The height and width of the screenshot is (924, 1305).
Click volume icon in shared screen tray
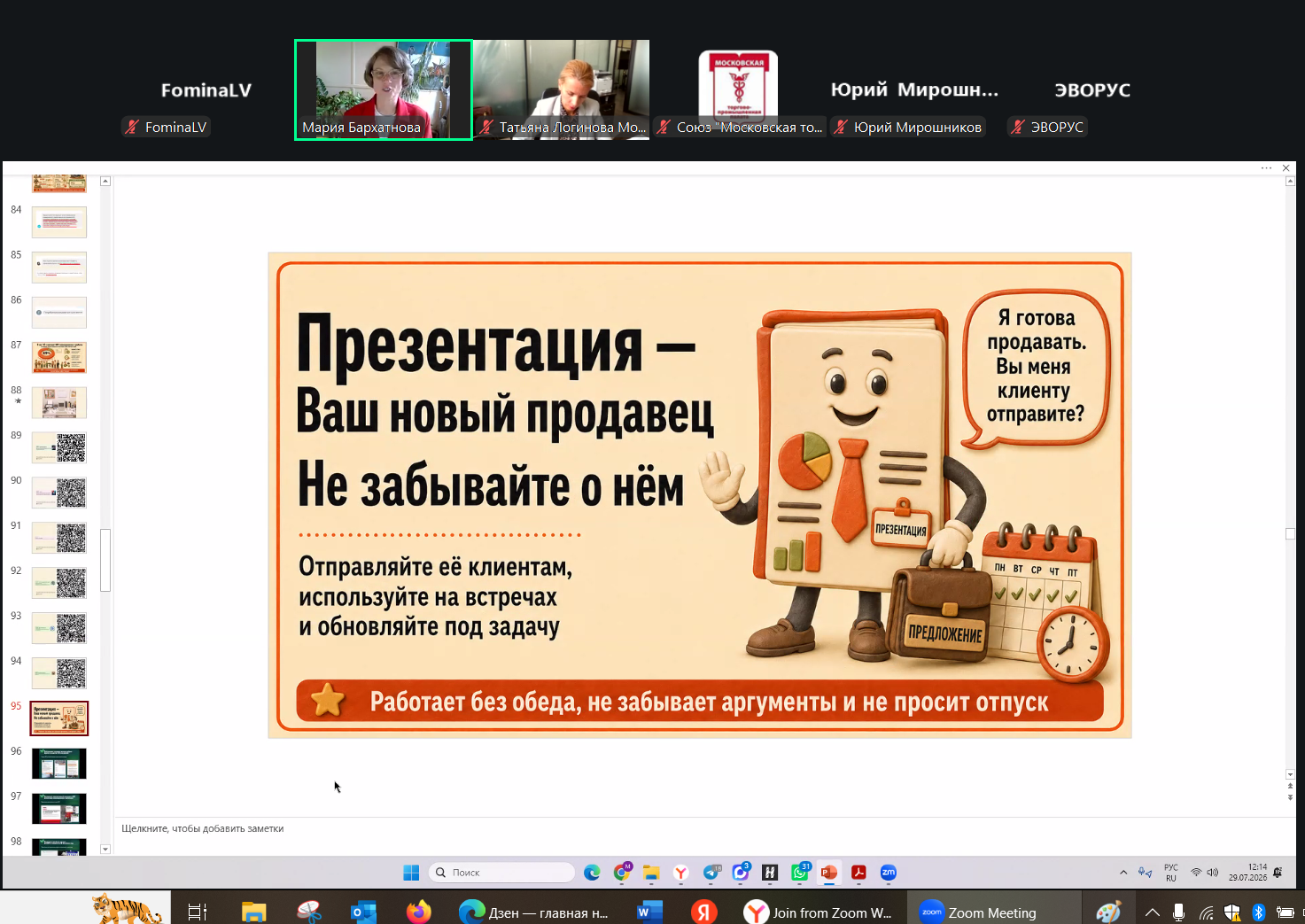click(x=1212, y=873)
